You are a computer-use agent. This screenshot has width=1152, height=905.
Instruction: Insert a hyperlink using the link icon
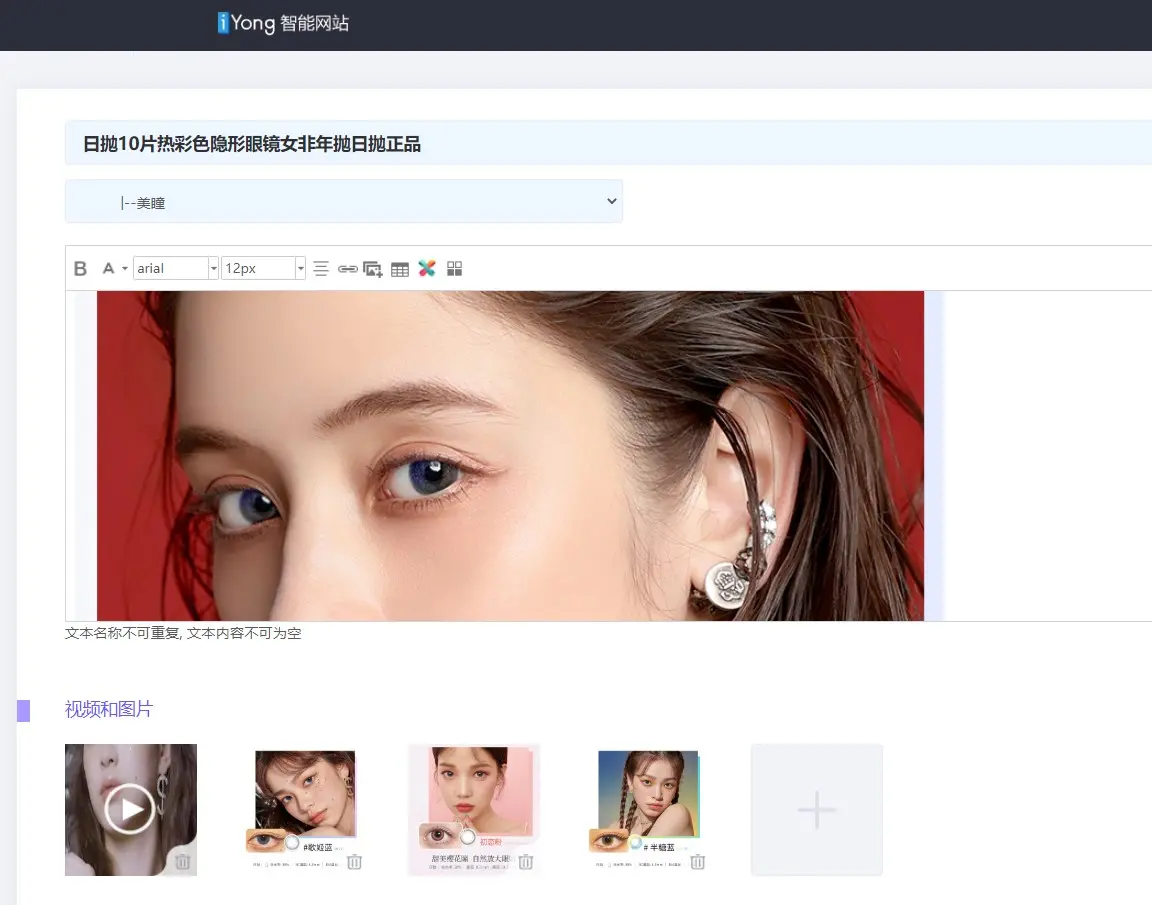pyautogui.click(x=348, y=268)
